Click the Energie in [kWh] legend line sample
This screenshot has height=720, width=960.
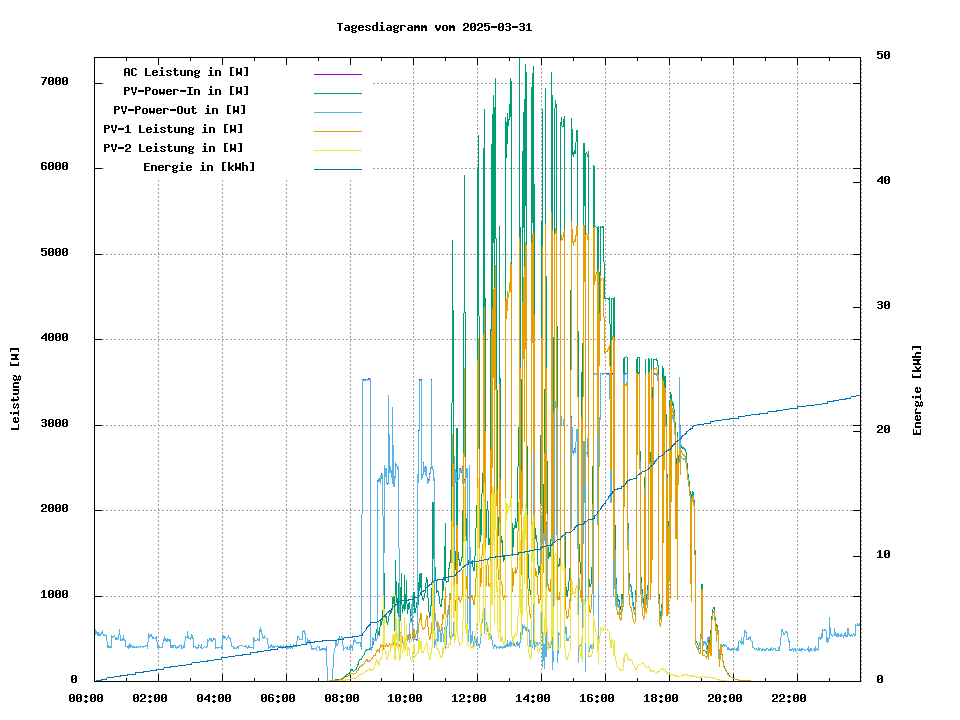point(337,169)
